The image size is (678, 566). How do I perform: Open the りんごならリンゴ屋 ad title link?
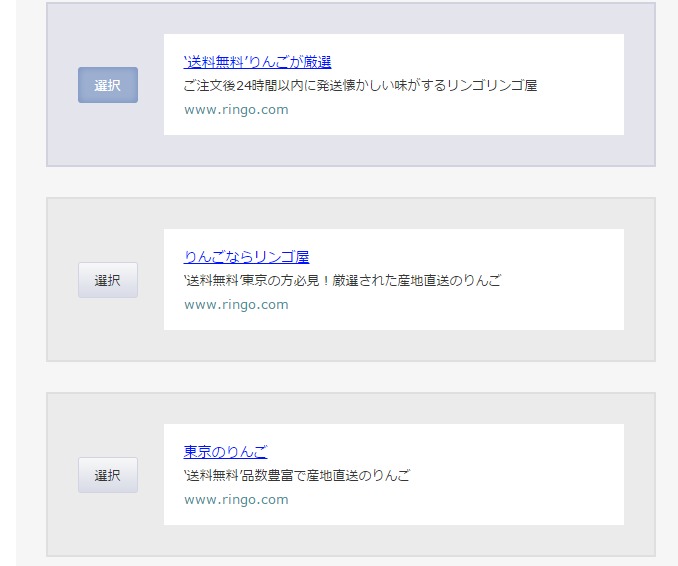pyautogui.click(x=246, y=257)
